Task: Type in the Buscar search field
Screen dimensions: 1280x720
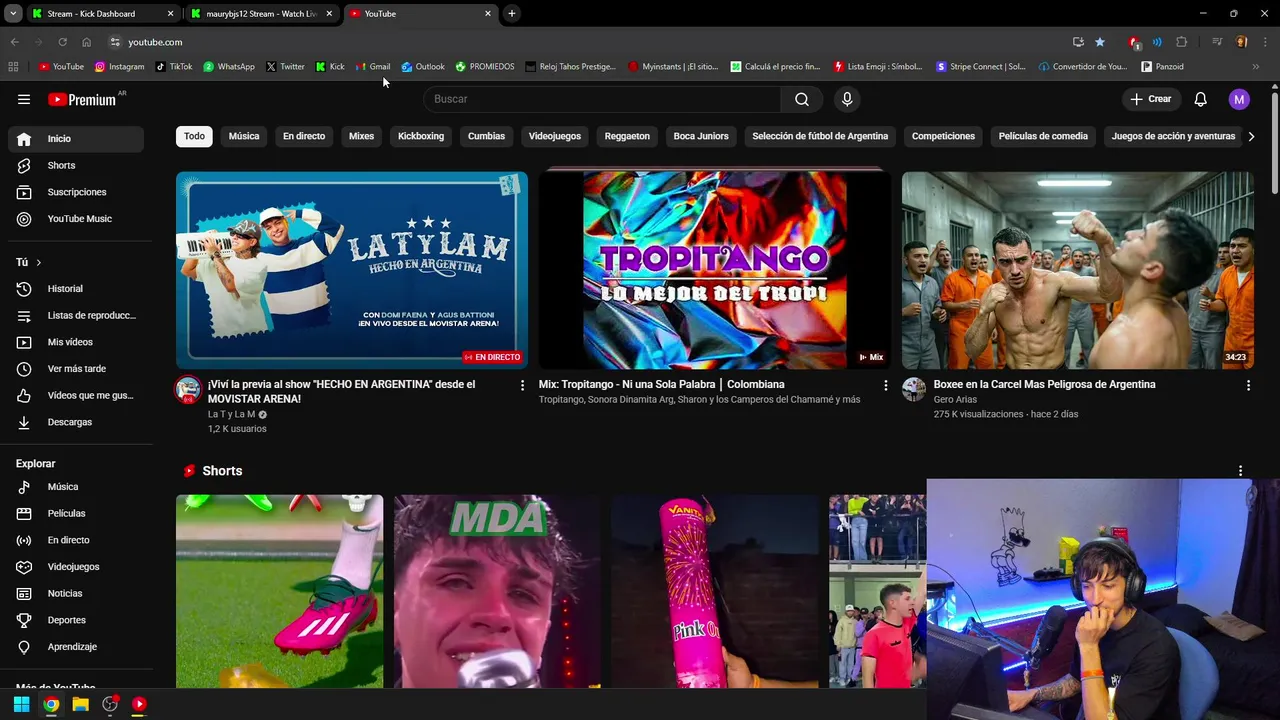Action: (x=603, y=99)
